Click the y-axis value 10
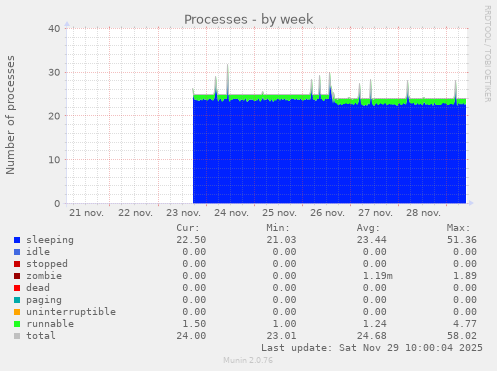 tap(54, 160)
